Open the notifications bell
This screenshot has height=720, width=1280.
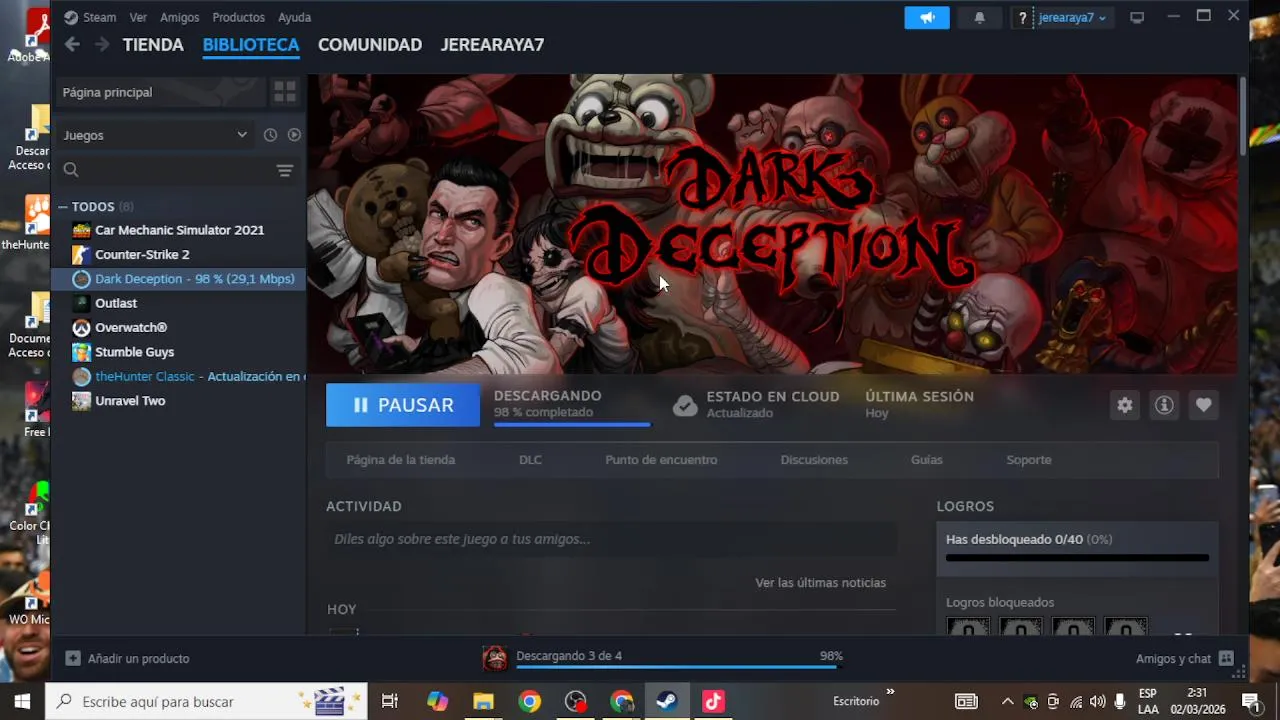click(x=979, y=17)
